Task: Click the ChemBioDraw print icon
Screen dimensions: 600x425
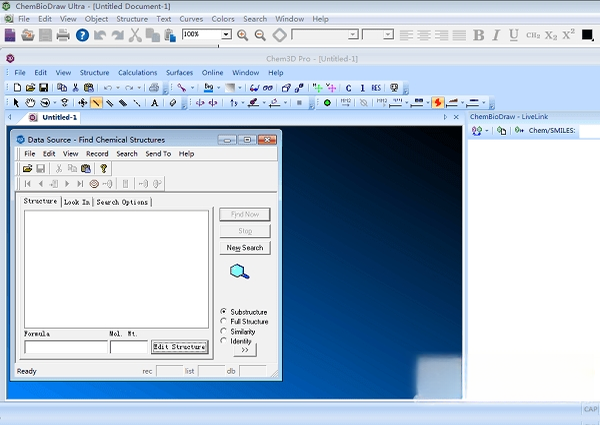Action: click(63, 35)
